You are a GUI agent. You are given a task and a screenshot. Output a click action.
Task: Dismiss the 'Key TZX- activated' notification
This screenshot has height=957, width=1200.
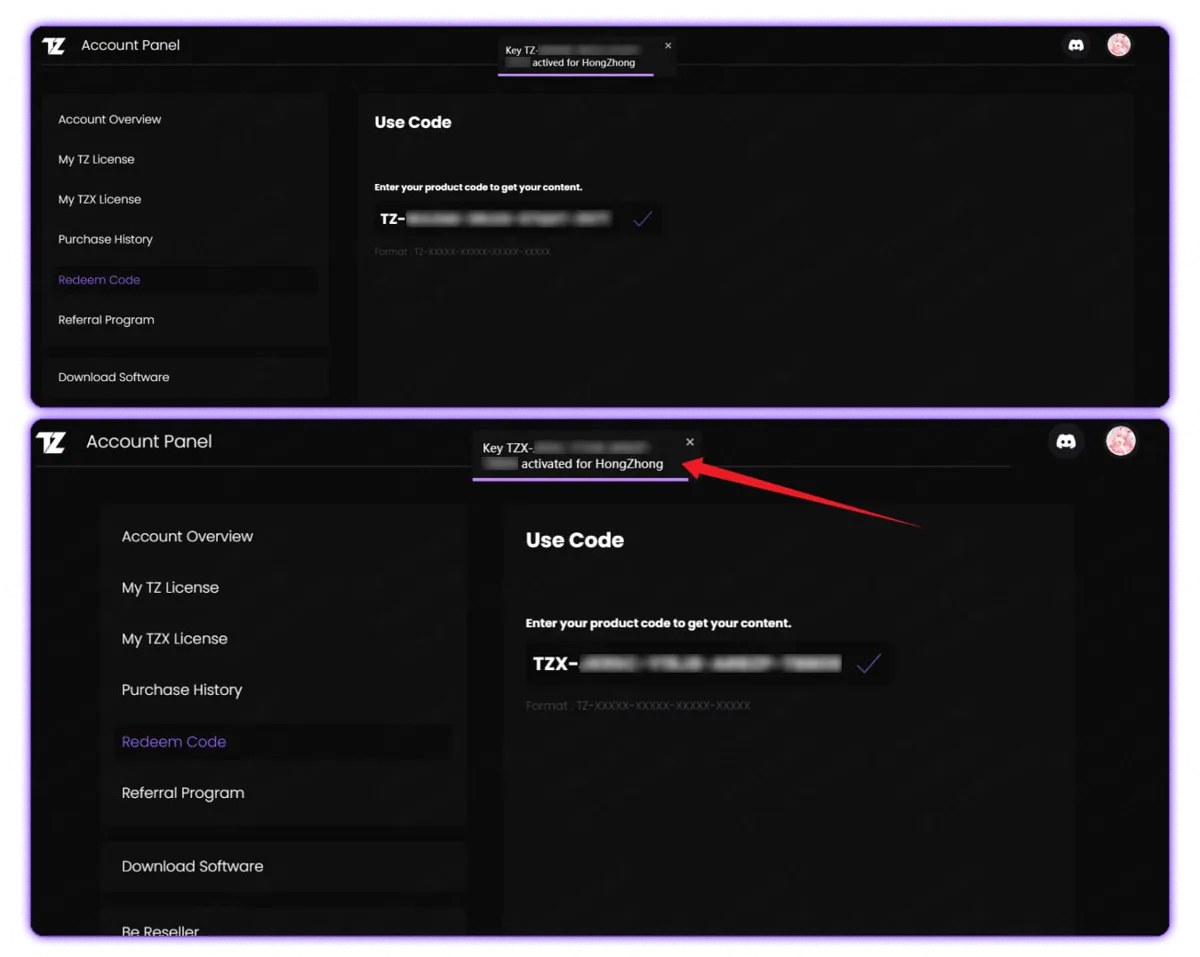point(690,442)
